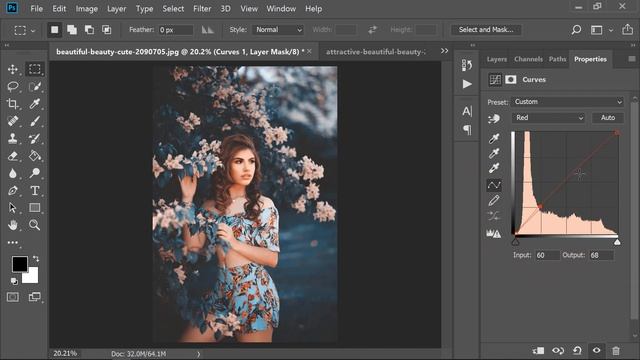Choose the on-image targeted adjustment hand tool
Screen dimensions: 640x360
click(x=494, y=118)
